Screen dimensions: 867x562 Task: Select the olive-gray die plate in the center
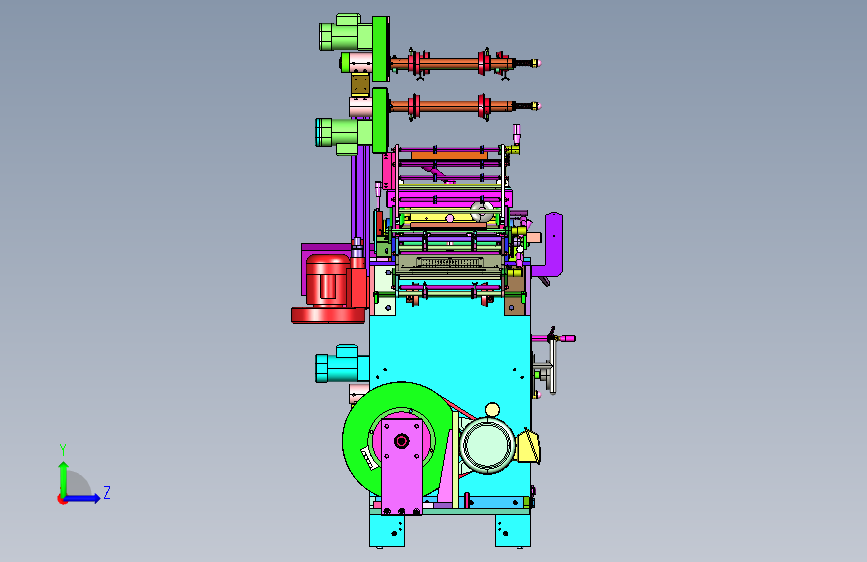pos(450,264)
